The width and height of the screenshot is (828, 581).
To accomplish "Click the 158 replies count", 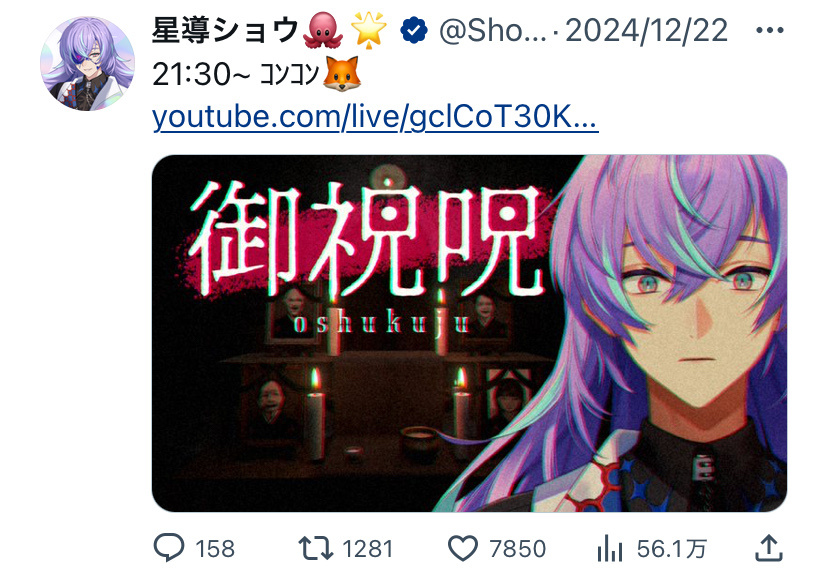I will (215, 549).
